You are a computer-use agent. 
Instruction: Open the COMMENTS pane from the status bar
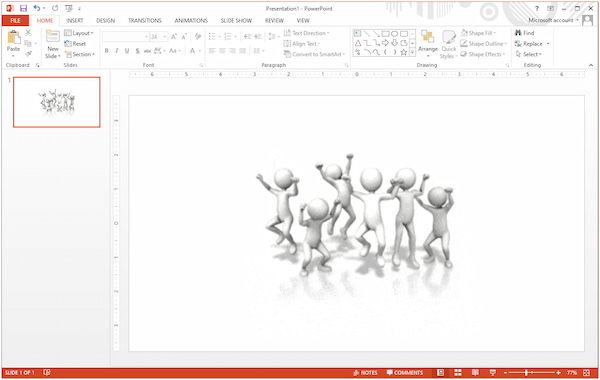click(405, 373)
